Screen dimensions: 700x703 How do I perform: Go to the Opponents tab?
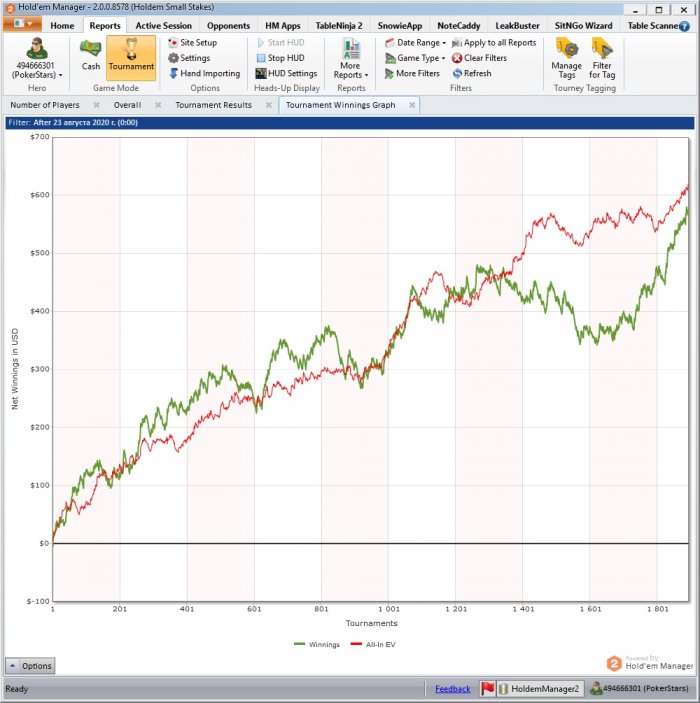click(228, 26)
